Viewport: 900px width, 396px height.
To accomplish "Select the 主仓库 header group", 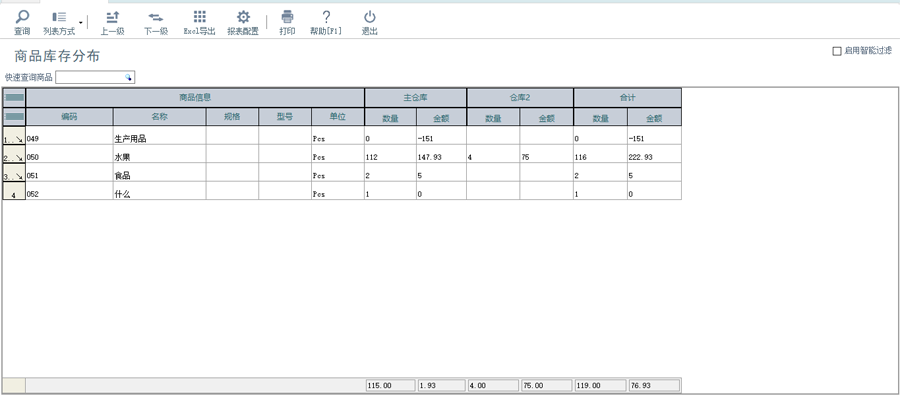I will pyautogui.click(x=416, y=98).
